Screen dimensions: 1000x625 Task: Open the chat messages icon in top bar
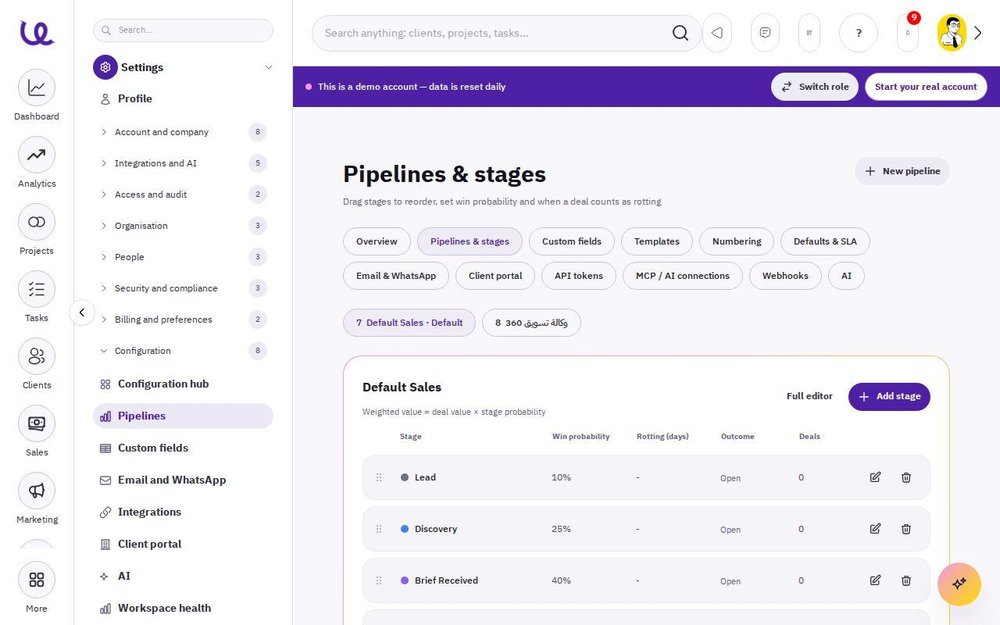(x=765, y=33)
